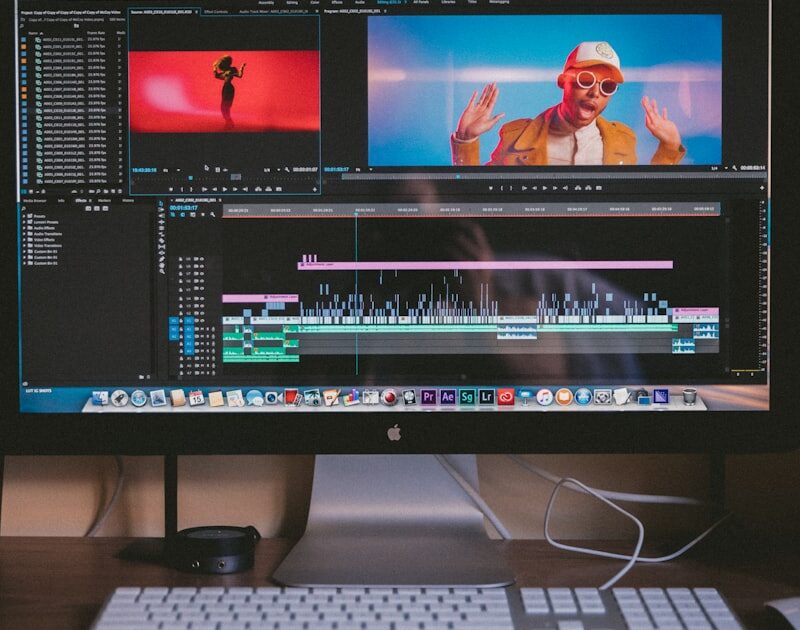Launch Adobe Creative Cloud from the Dock
Screen dimensions: 800x630
pos(506,397)
